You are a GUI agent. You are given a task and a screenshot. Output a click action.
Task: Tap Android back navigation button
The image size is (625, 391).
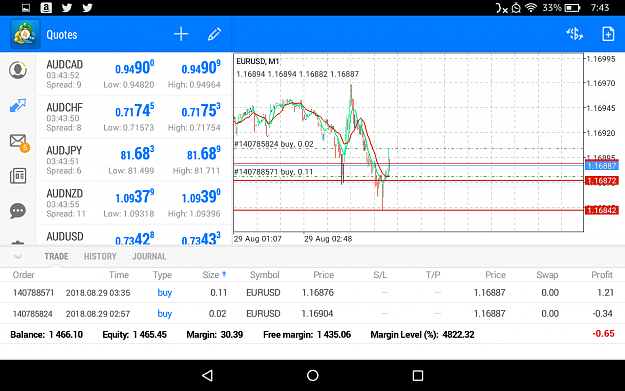(208, 375)
